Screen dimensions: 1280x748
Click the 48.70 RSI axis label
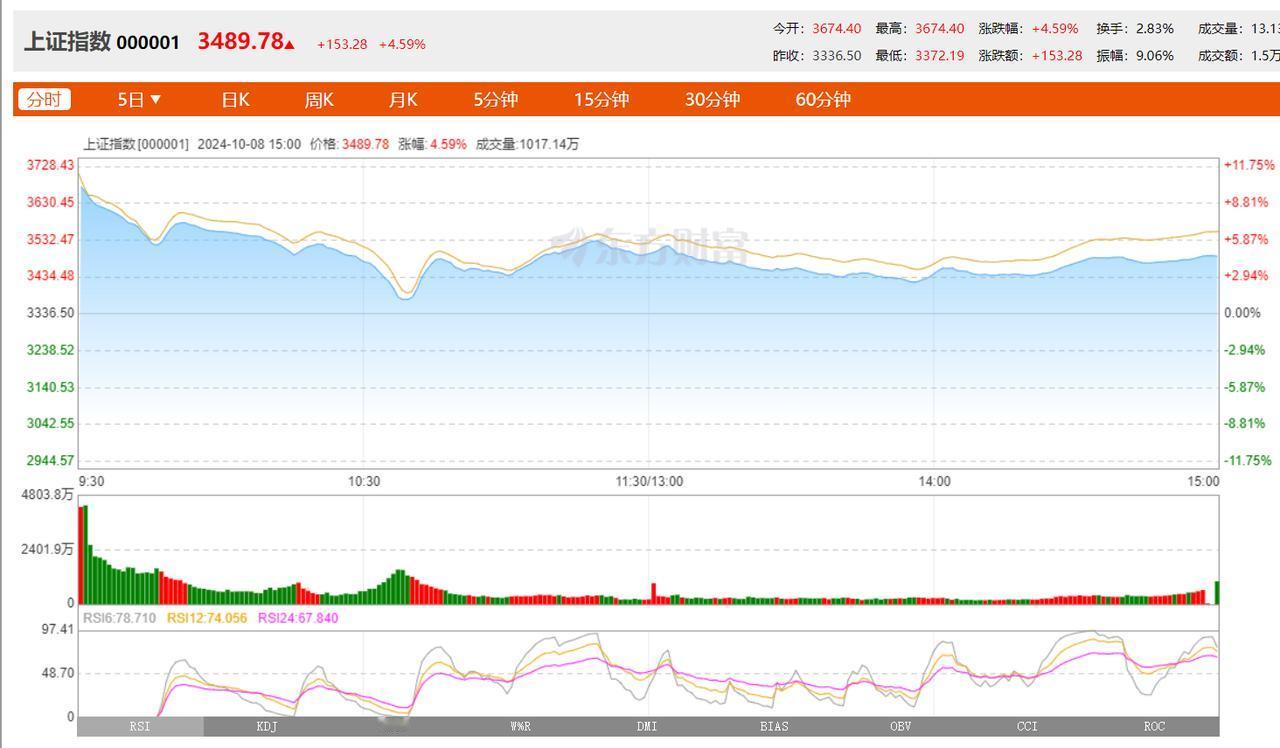point(57,673)
